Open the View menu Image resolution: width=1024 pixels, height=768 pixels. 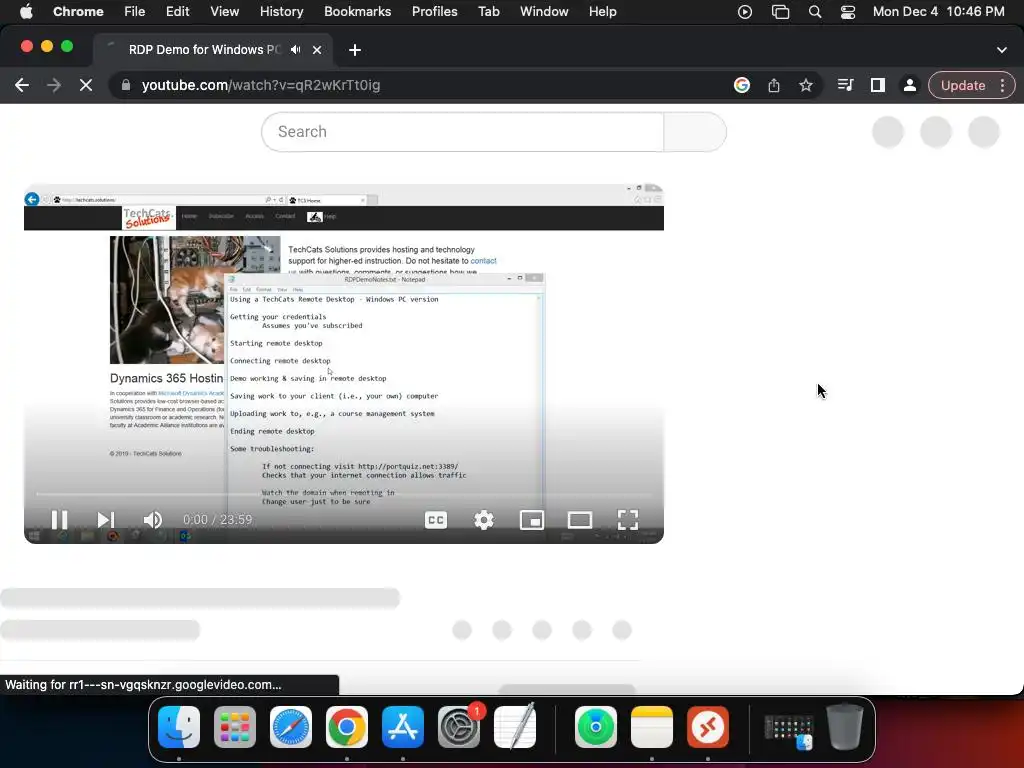(225, 12)
